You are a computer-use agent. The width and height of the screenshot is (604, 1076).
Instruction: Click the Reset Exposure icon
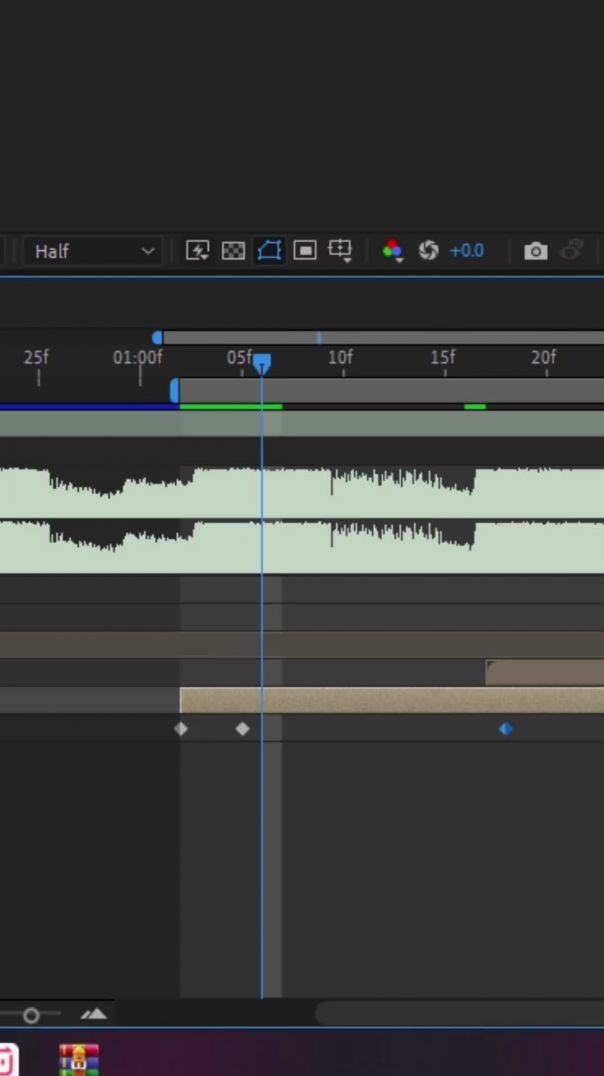pyautogui.click(x=428, y=251)
